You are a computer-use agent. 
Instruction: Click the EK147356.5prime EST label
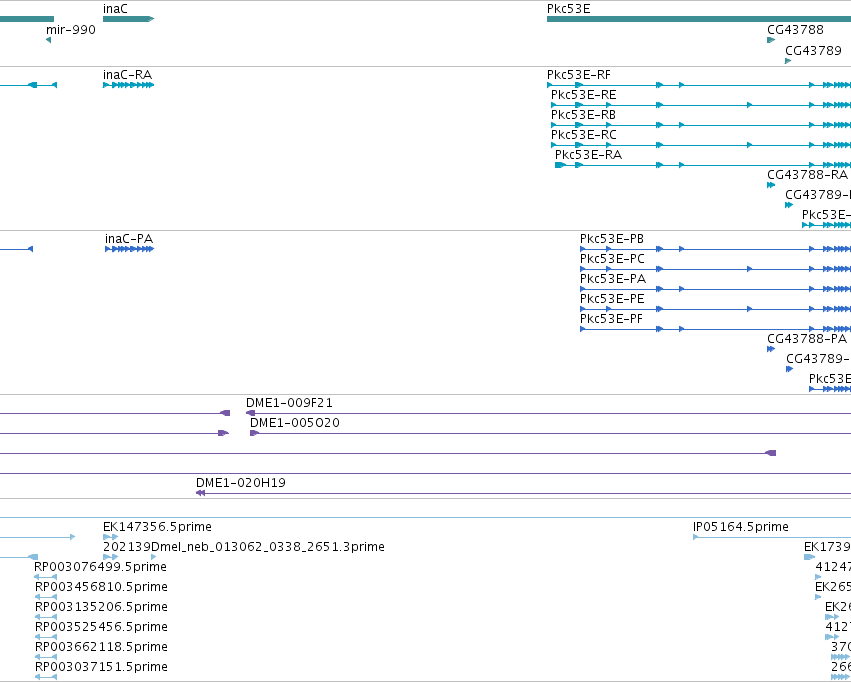point(157,527)
